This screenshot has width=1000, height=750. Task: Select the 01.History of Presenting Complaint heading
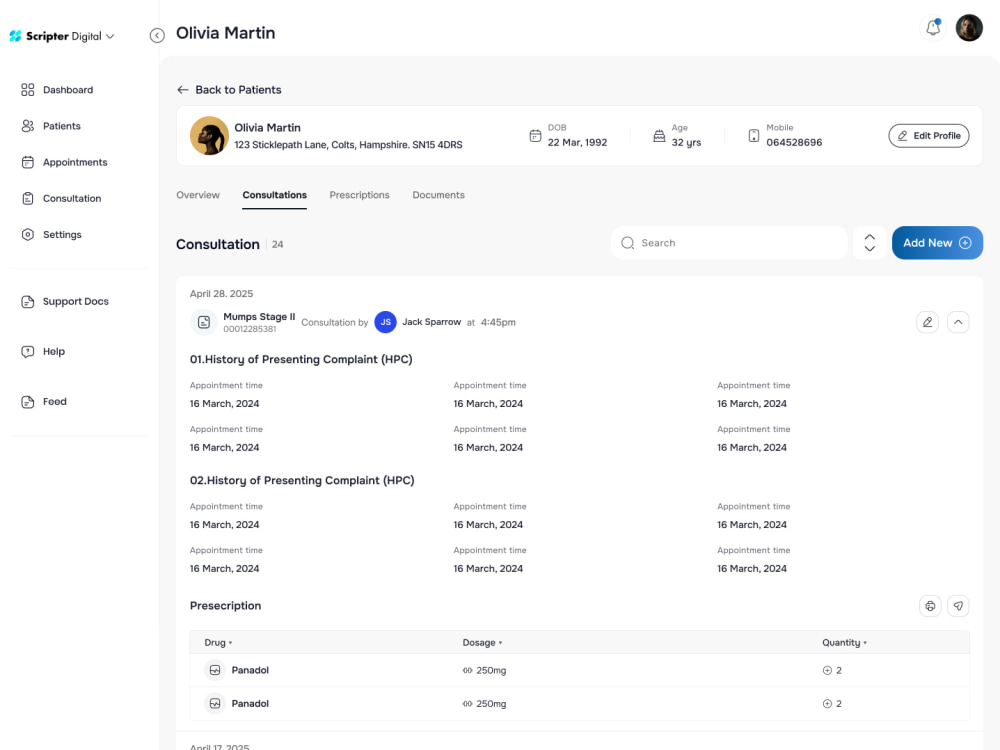pyautogui.click(x=301, y=360)
